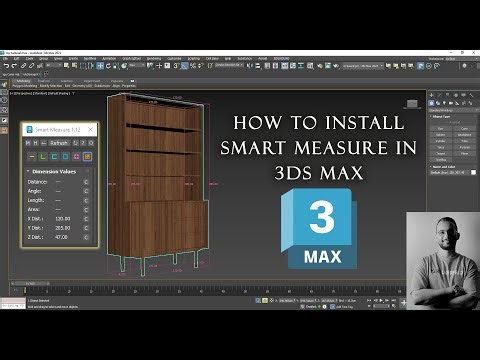Image resolution: width=480 pixels, height=360 pixels.
Task: Activate the Select and Move tool
Action: point(100,66)
